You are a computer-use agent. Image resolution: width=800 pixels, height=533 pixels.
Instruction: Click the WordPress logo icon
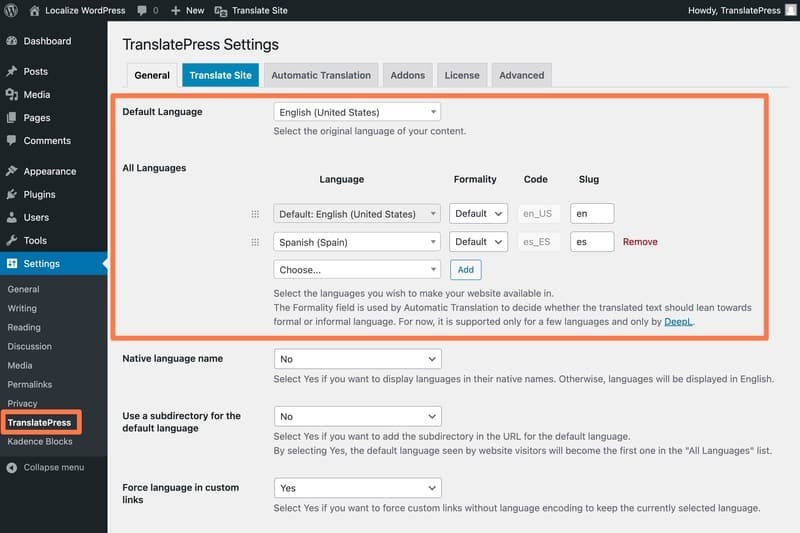12,10
